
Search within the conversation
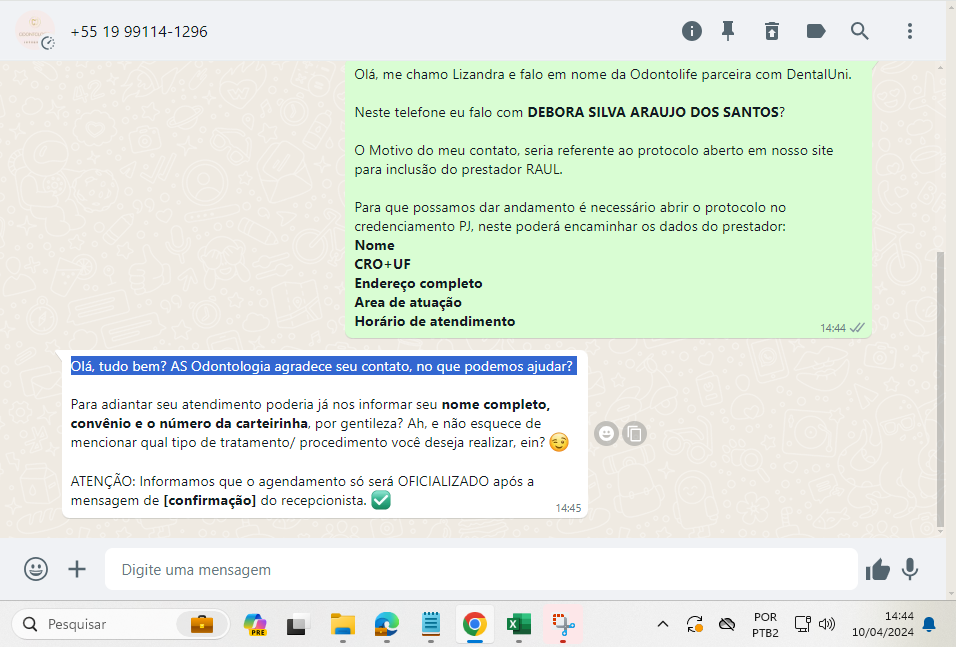tap(860, 31)
